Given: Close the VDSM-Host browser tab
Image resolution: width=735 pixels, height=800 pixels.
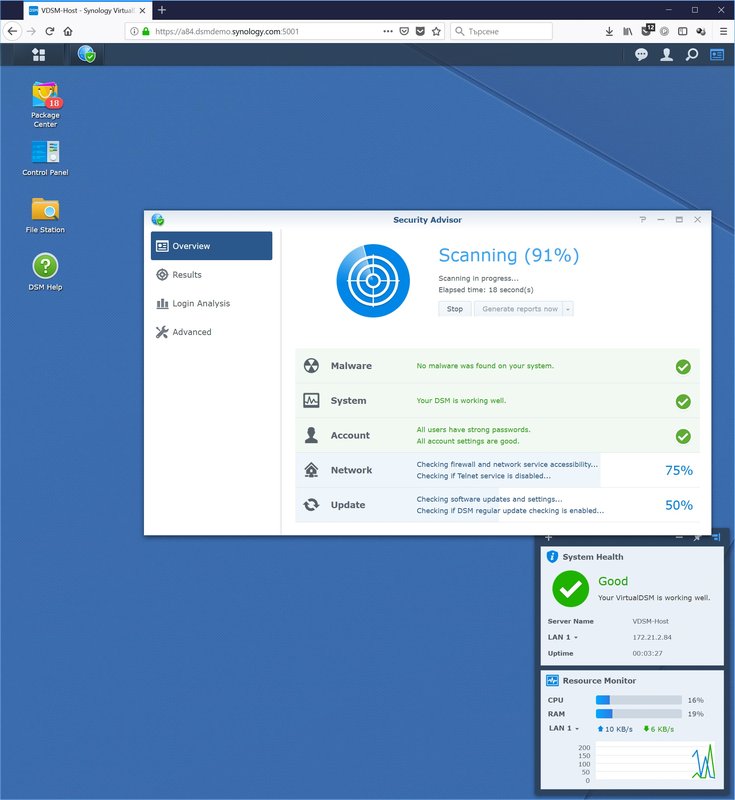Looking at the screenshot, I should point(142,10).
